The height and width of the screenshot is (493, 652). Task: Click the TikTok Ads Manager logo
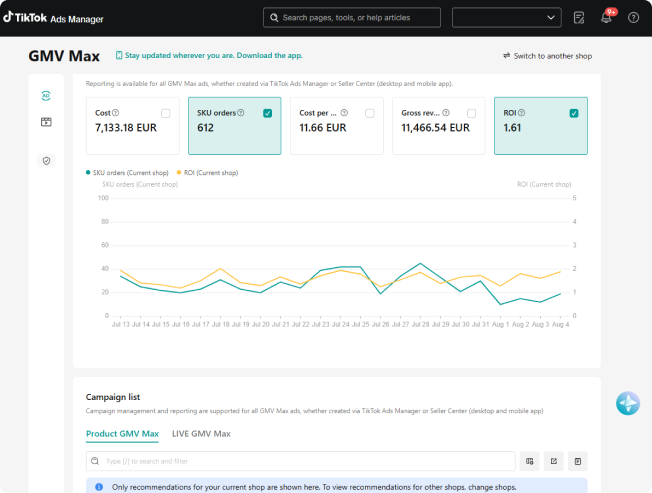53,18
